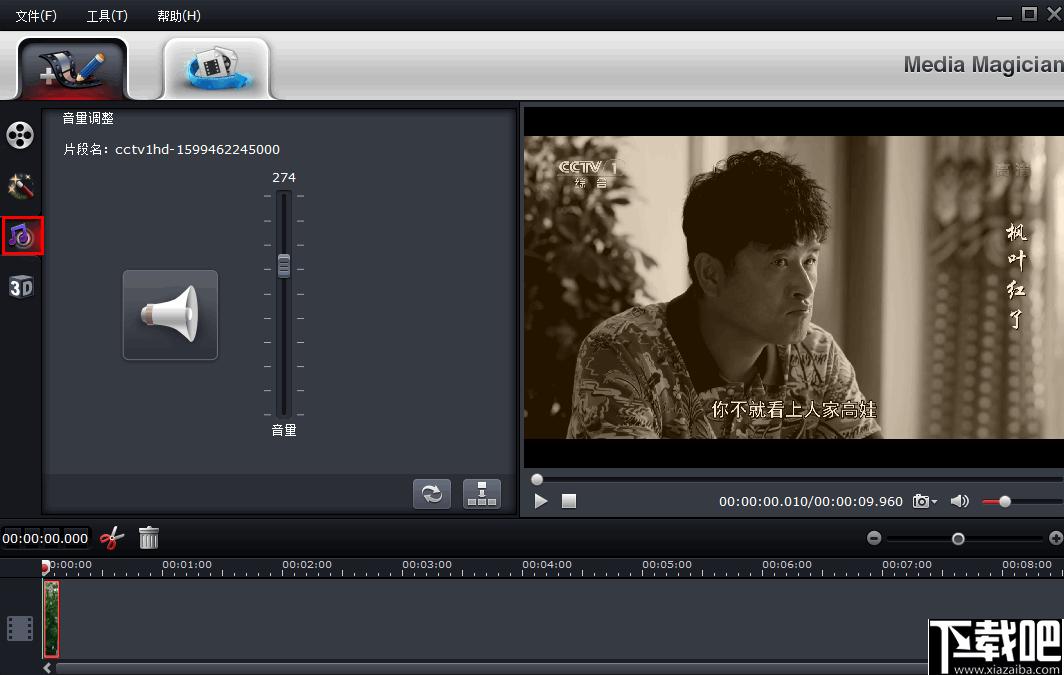Image resolution: width=1064 pixels, height=675 pixels.
Task: Click the timecode field 00:00:00.000
Action: point(45,538)
